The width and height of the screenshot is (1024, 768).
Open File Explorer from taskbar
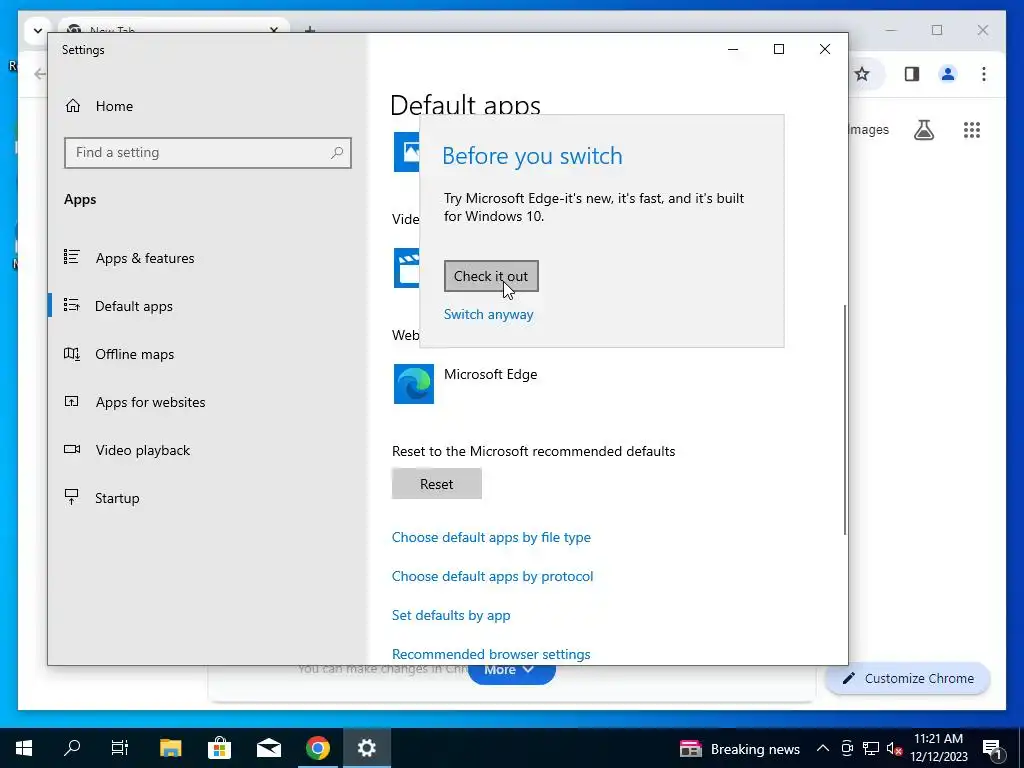(170, 748)
